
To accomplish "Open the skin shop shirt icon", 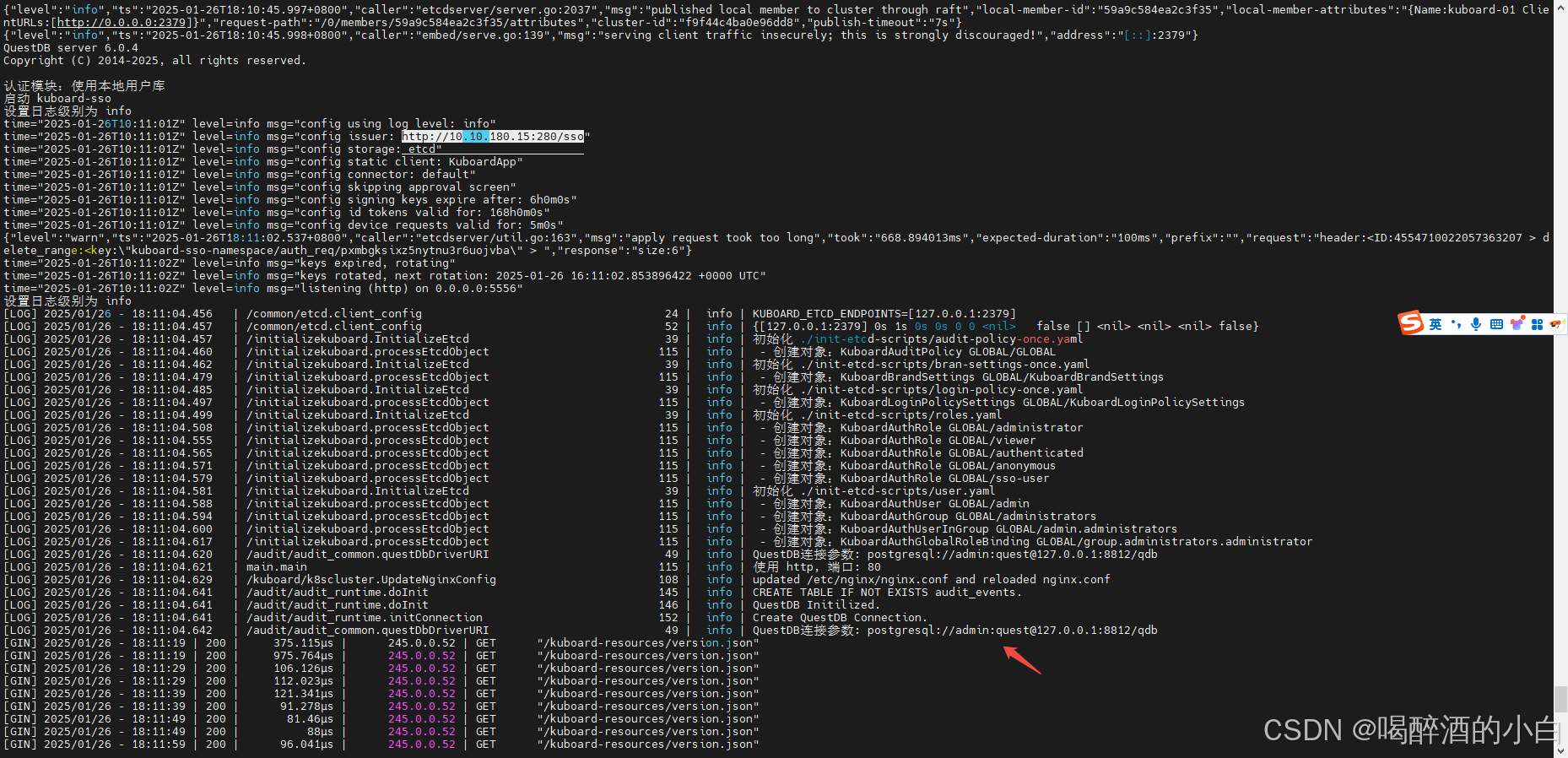I will pyautogui.click(x=1517, y=324).
